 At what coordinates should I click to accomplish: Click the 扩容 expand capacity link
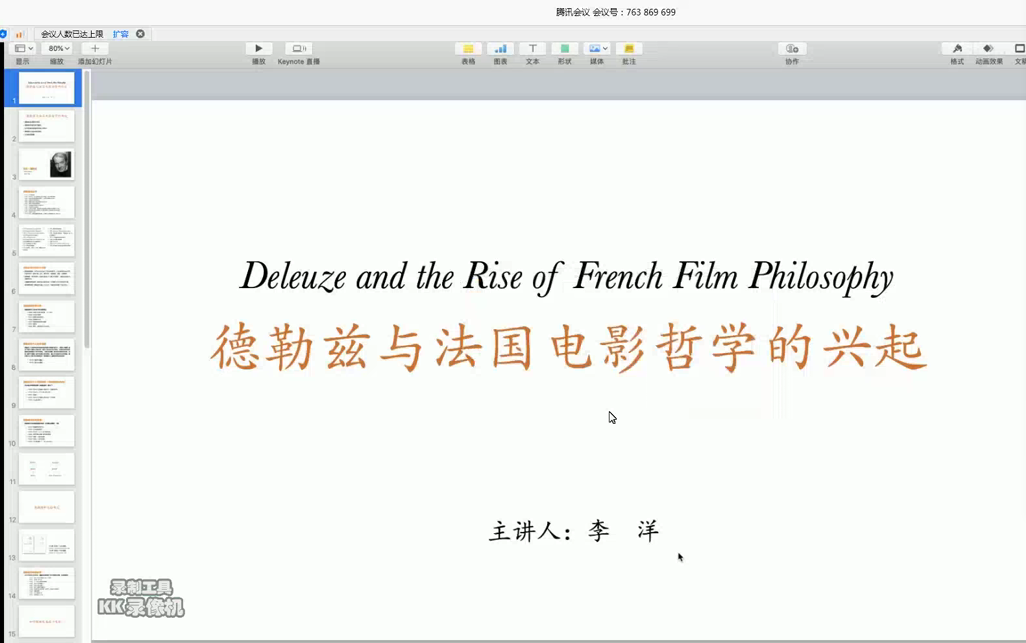tap(120, 34)
